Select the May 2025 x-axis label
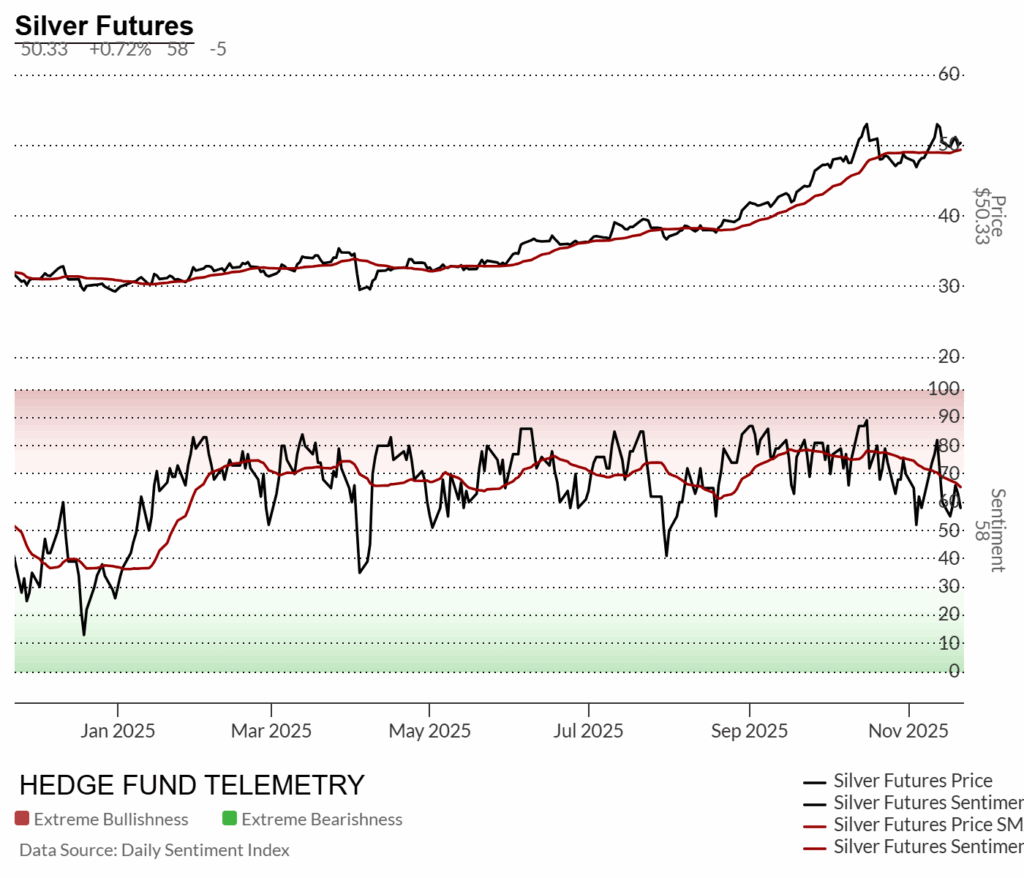 (x=427, y=731)
